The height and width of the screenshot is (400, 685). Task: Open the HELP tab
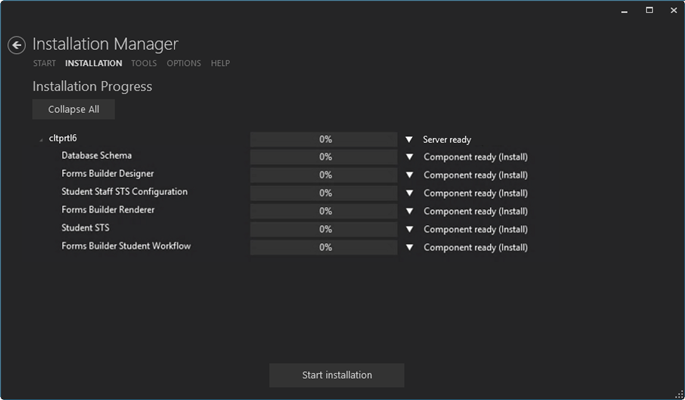220,63
